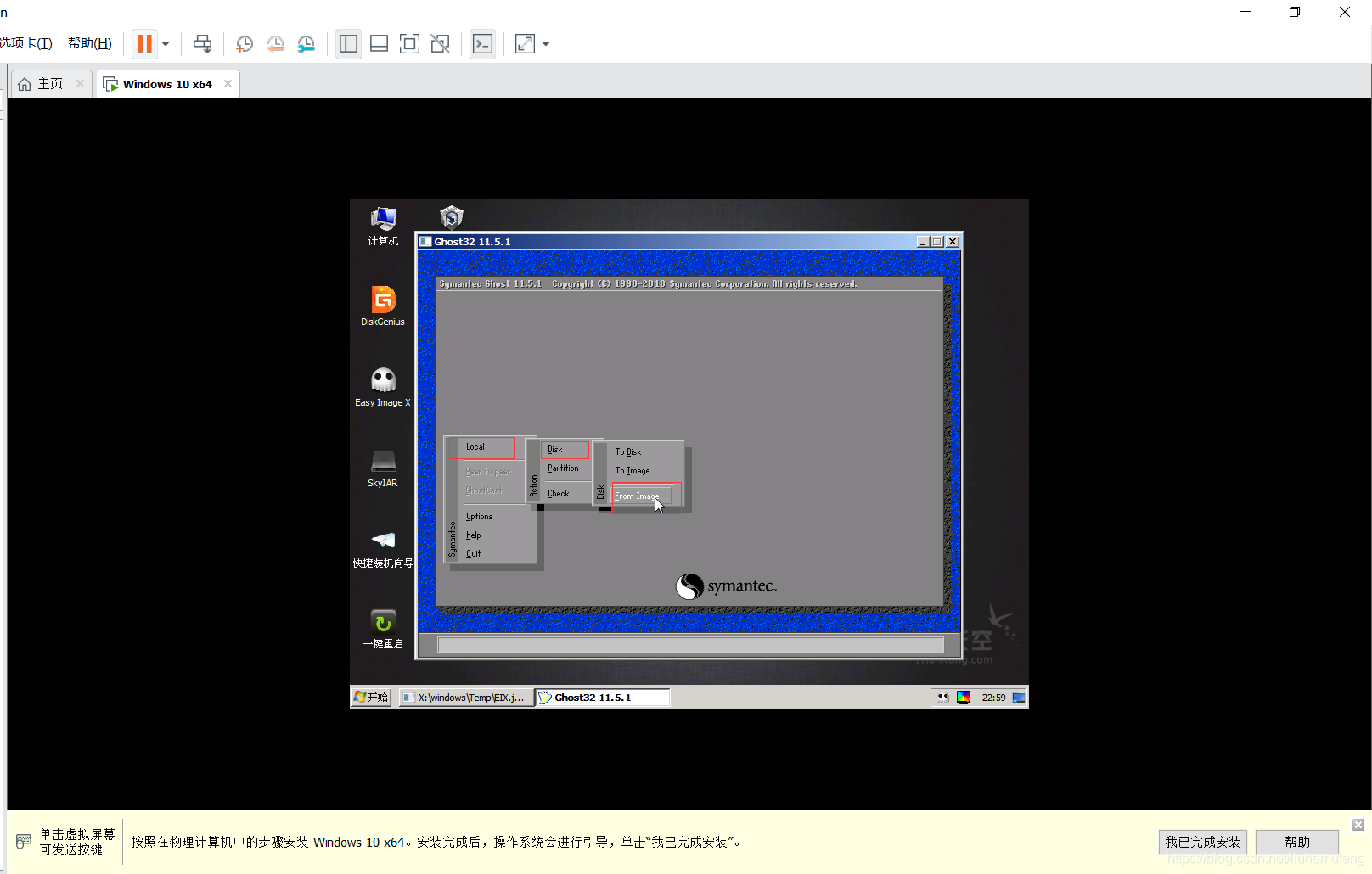
Task: Close the 主页 tab
Action: tap(81, 83)
